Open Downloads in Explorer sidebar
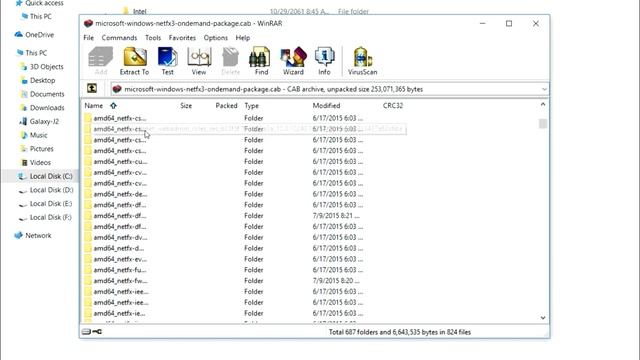The height and width of the screenshot is (360, 640). click(42, 108)
